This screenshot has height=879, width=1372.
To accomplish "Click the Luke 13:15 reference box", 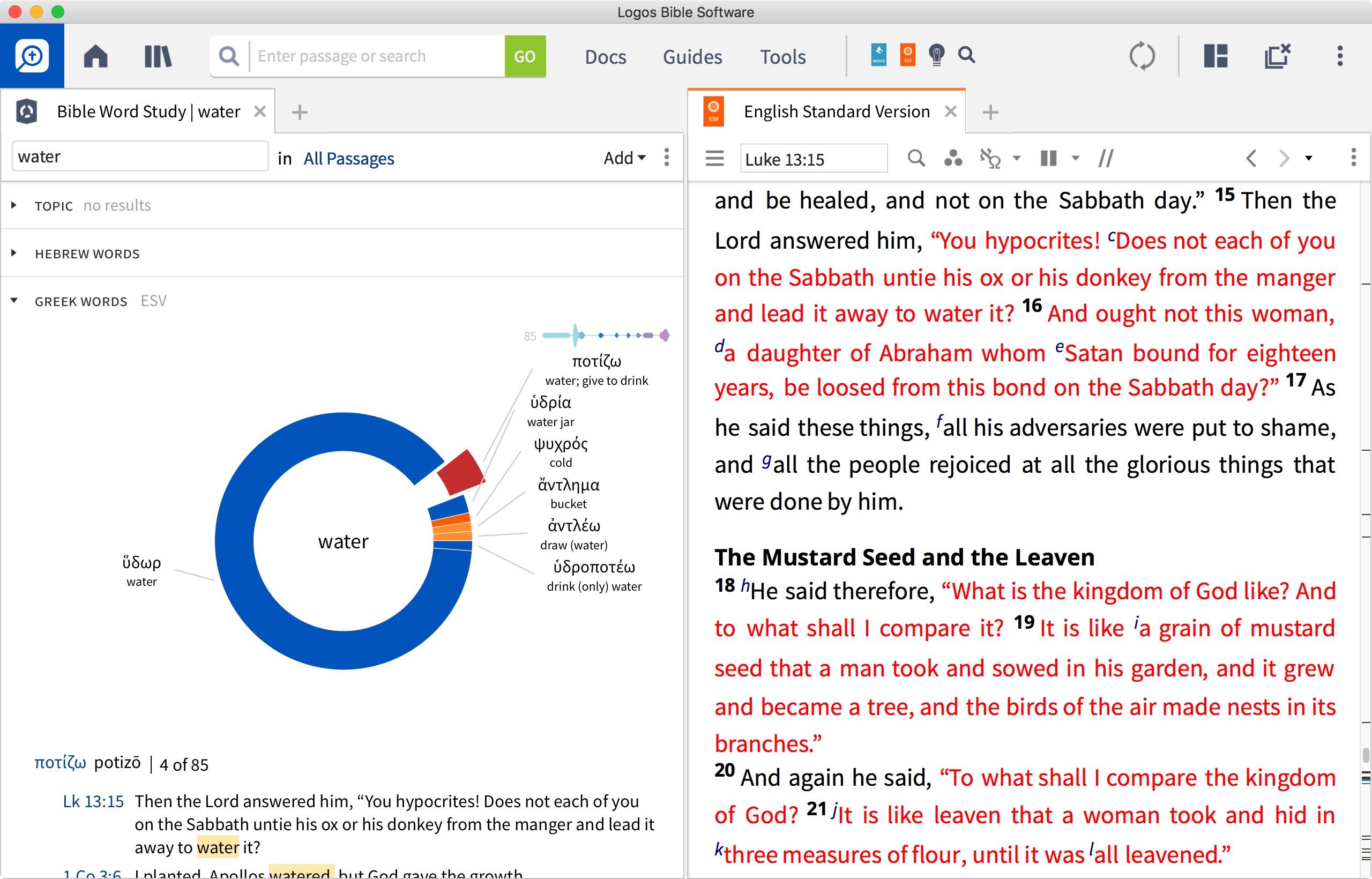I will coord(814,159).
